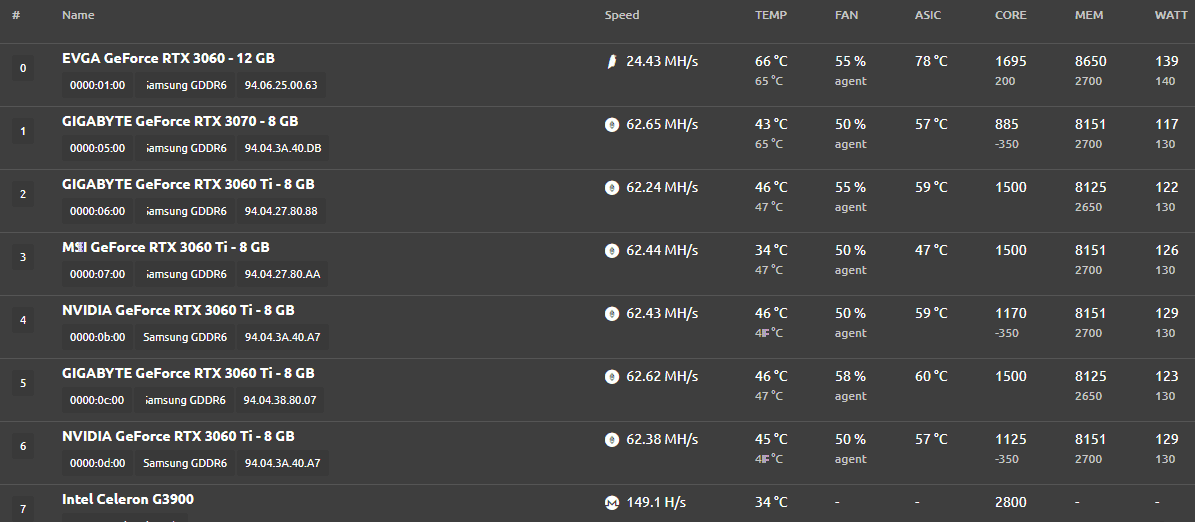Click the Ethereum icon beside 62.44 MH/s
The height and width of the screenshot is (522, 1195).
(611, 251)
